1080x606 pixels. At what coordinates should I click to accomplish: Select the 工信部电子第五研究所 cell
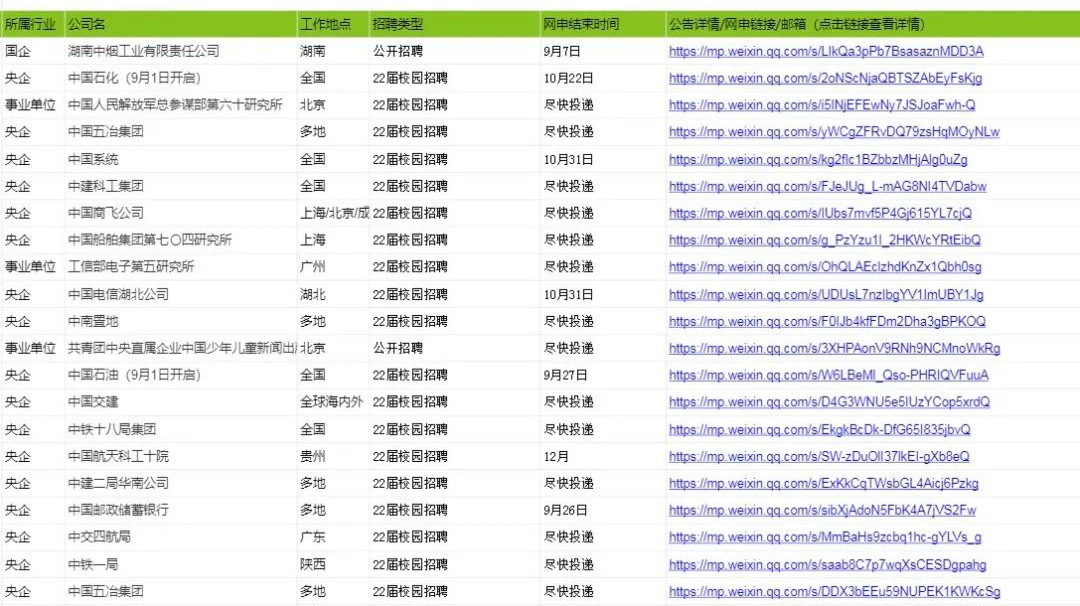pos(180,267)
